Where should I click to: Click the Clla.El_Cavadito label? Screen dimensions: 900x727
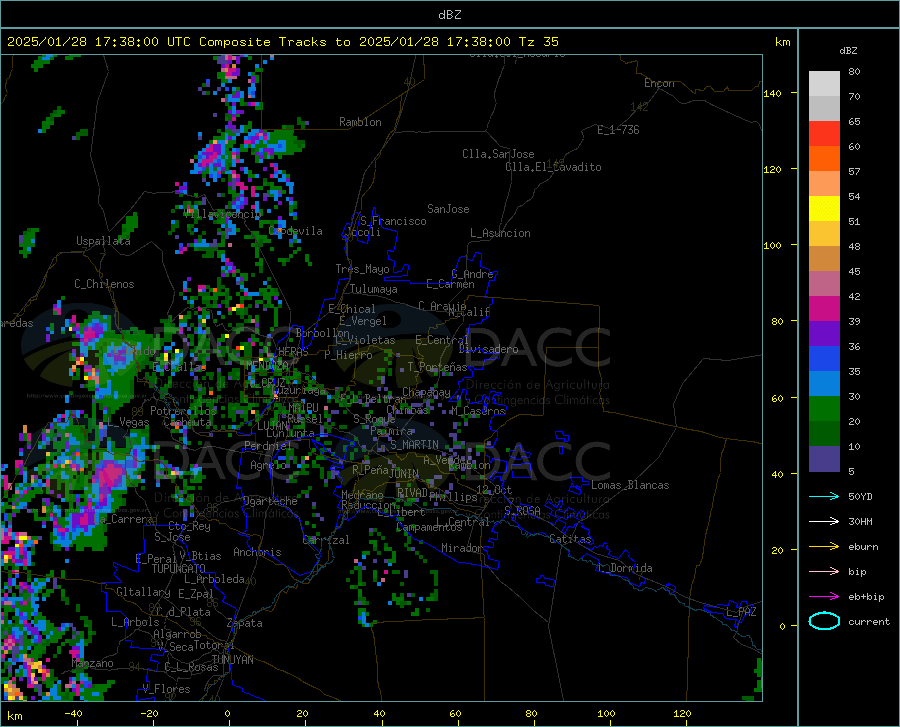pyautogui.click(x=553, y=167)
